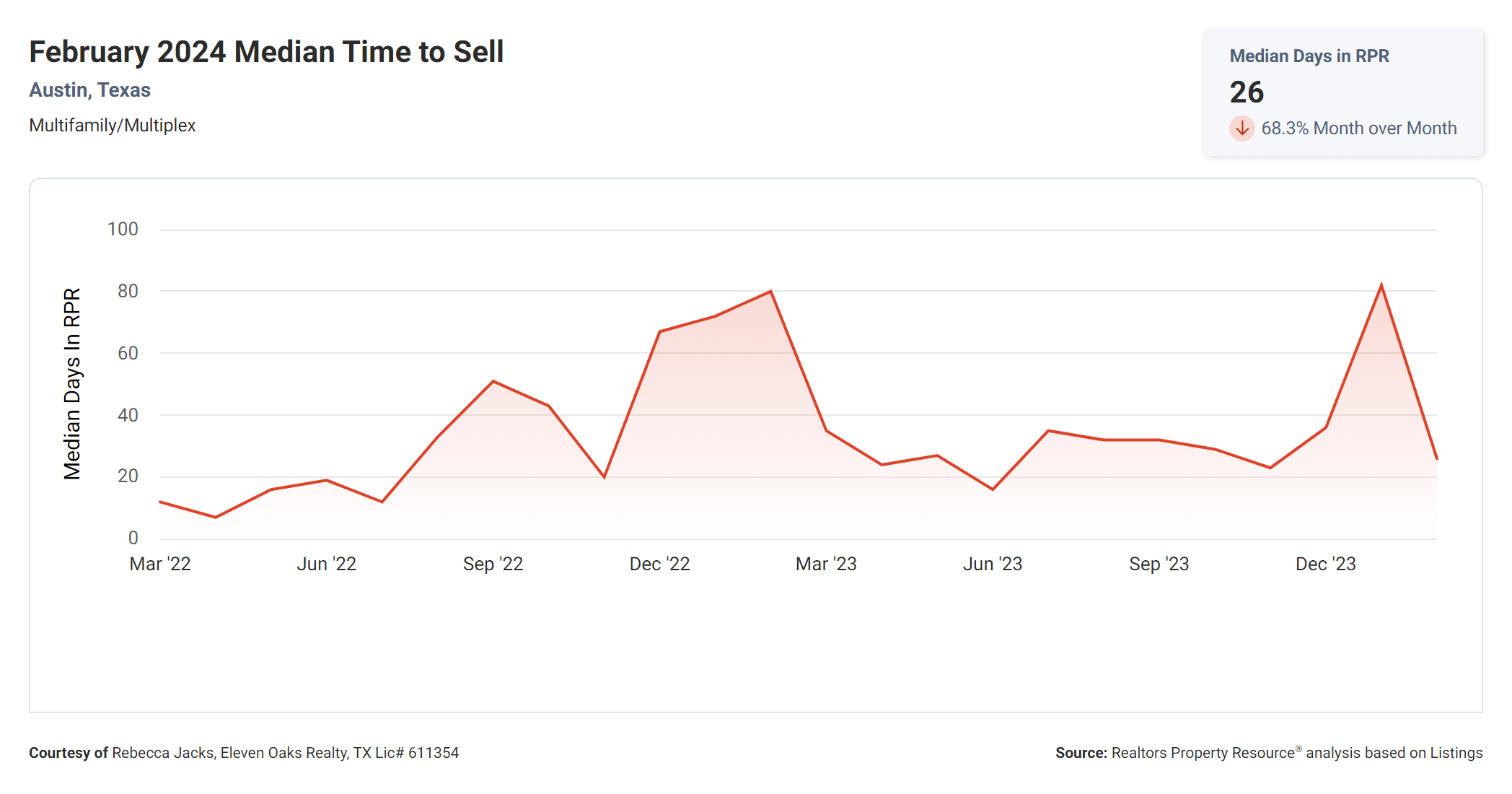Click the Median Days In RPR axis title
The width and height of the screenshot is (1512, 794).
tap(72, 383)
